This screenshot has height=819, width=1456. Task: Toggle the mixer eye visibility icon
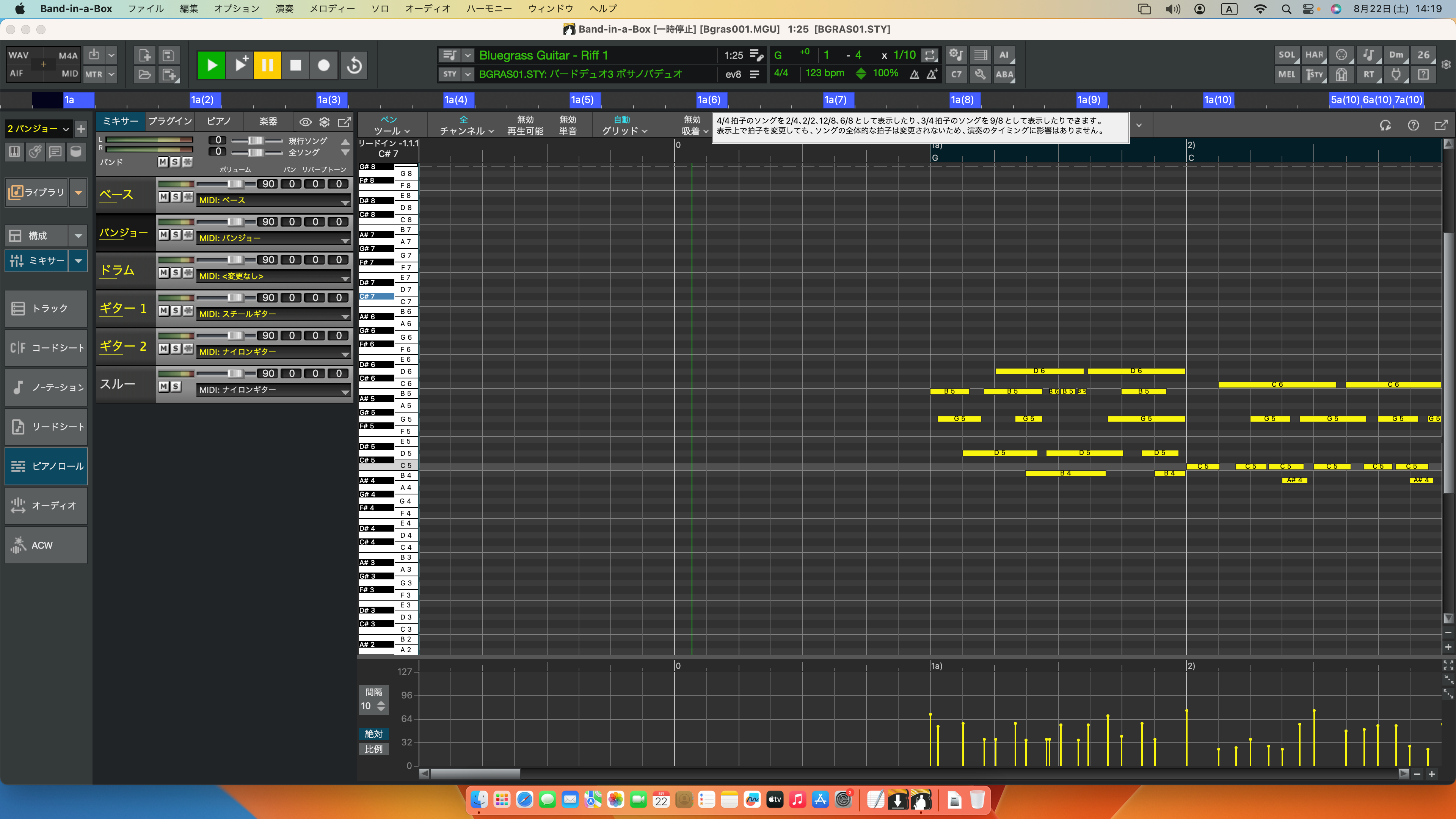[x=305, y=121]
